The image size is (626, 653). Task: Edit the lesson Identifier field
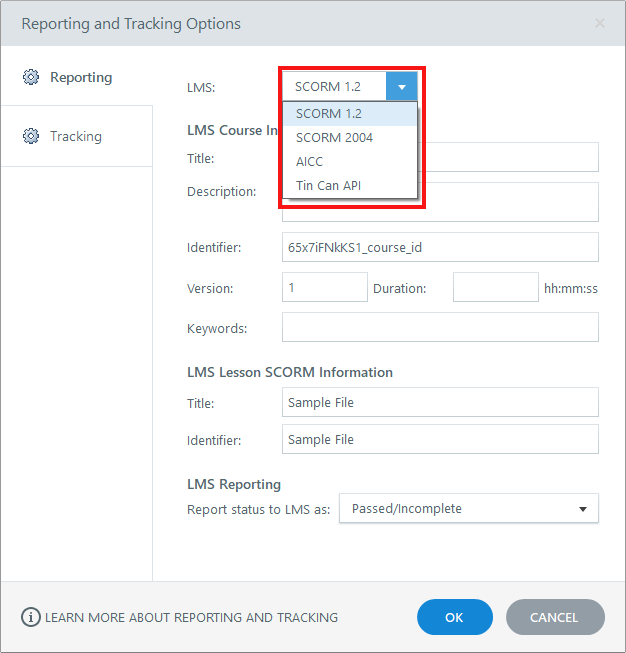click(440, 439)
